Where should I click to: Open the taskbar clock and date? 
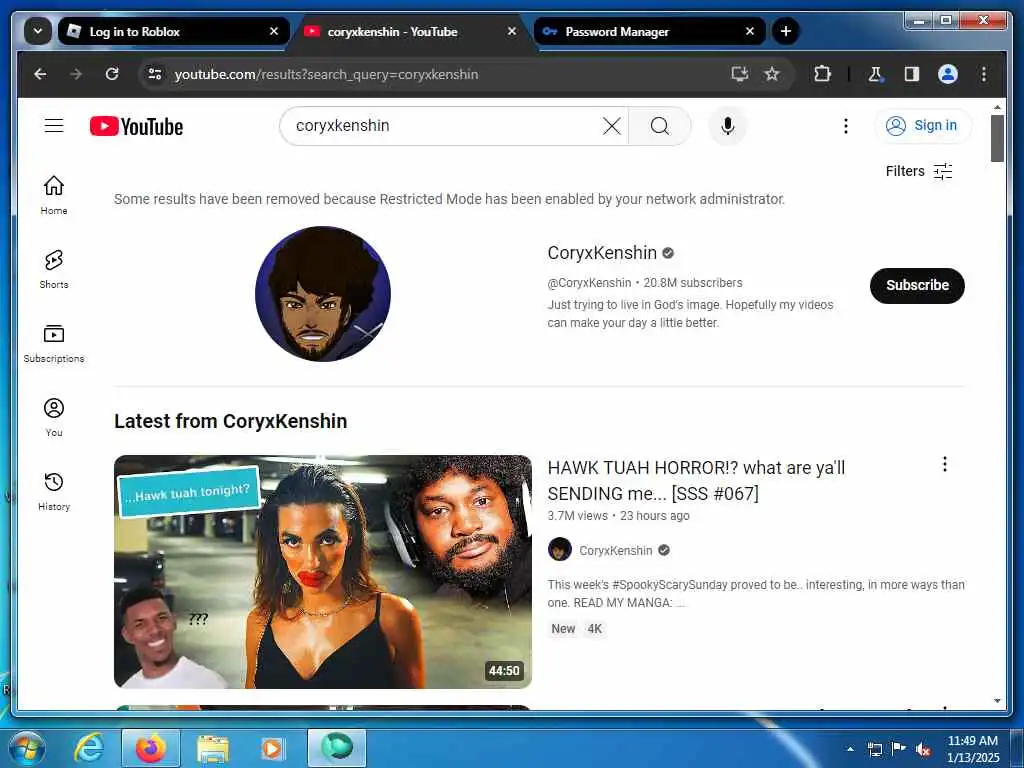click(x=973, y=749)
